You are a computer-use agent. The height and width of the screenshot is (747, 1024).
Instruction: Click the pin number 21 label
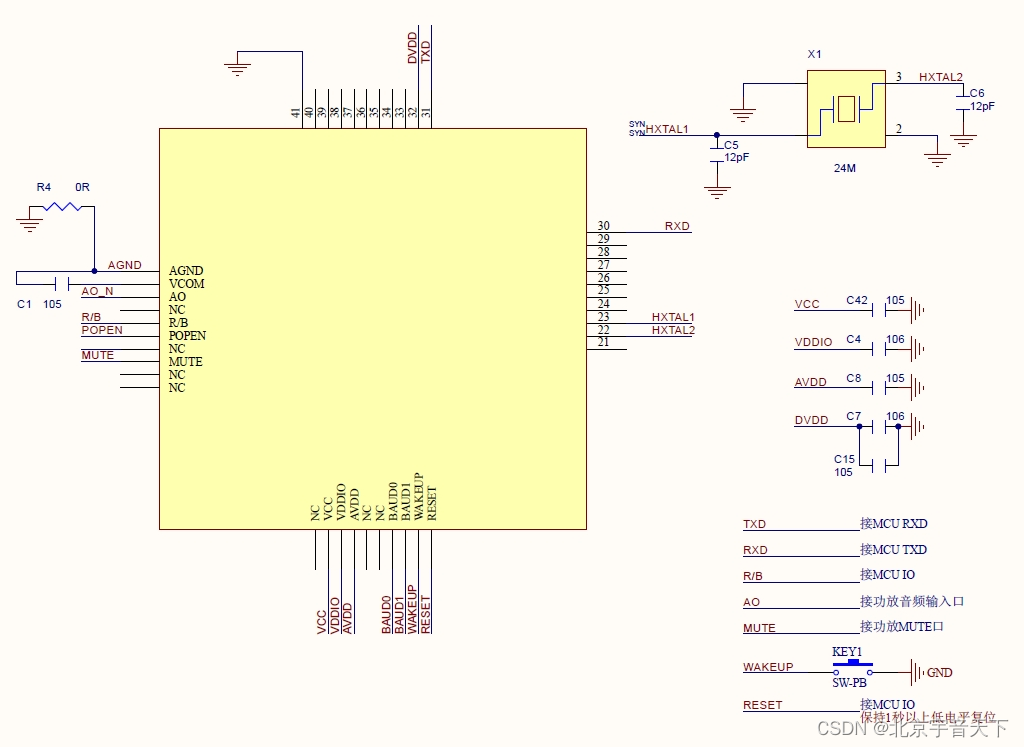pos(603,342)
